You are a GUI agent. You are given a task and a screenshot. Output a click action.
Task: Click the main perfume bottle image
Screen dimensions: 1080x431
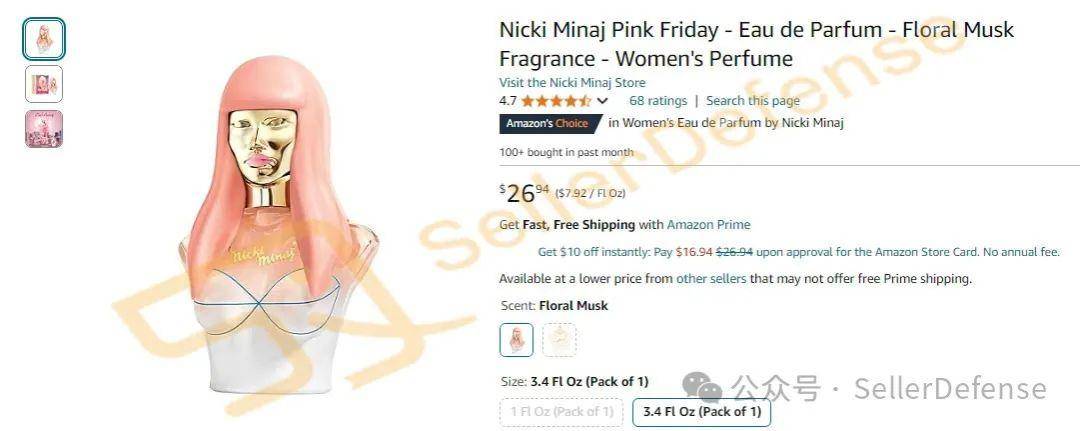coord(279,224)
